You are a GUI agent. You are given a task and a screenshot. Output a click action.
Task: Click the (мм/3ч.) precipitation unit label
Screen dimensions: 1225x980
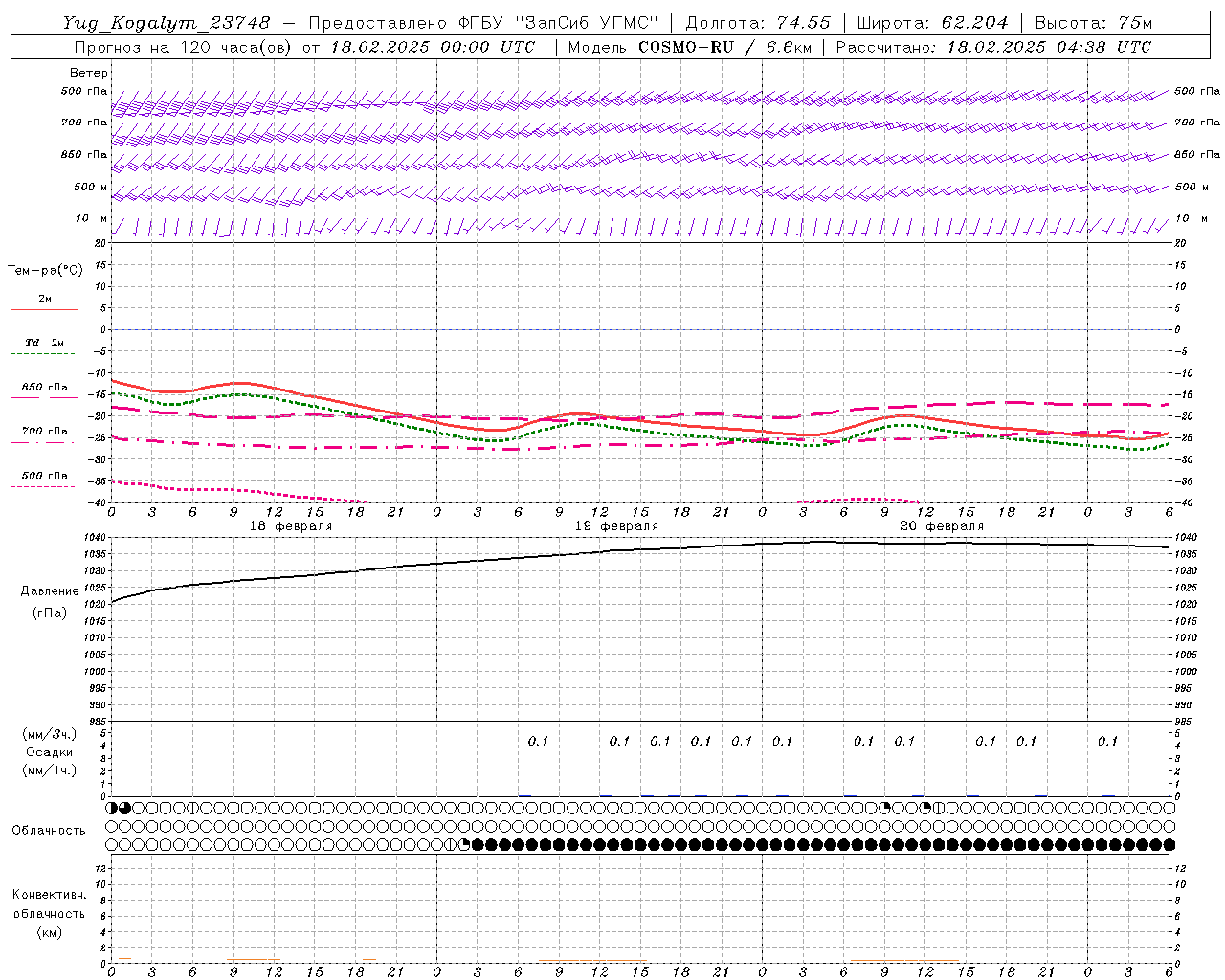50,735
